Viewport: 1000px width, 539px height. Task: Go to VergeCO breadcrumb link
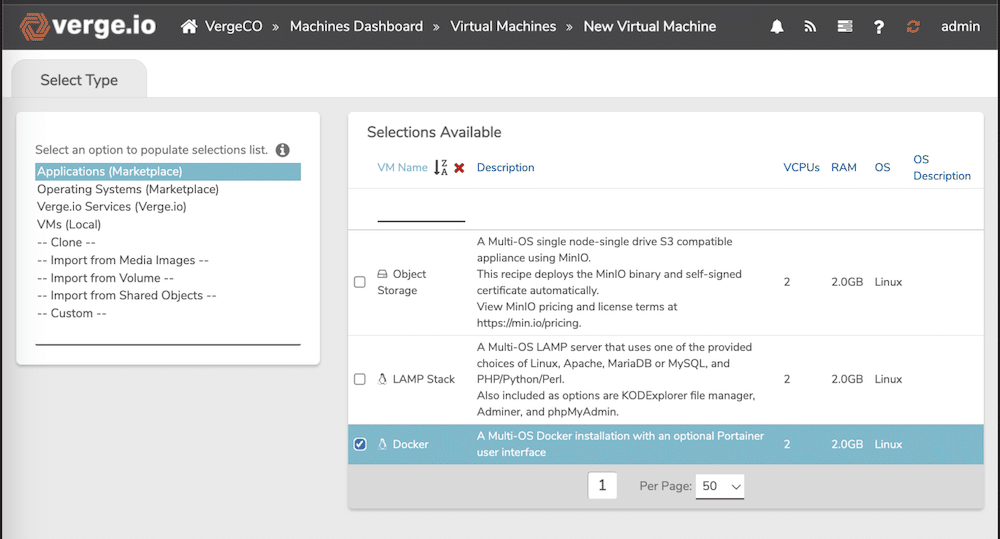[233, 26]
